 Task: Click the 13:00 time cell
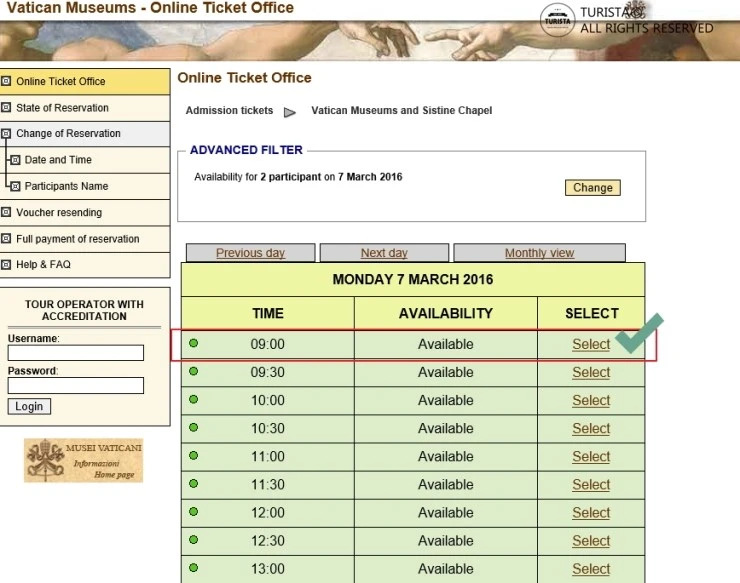[268, 569]
